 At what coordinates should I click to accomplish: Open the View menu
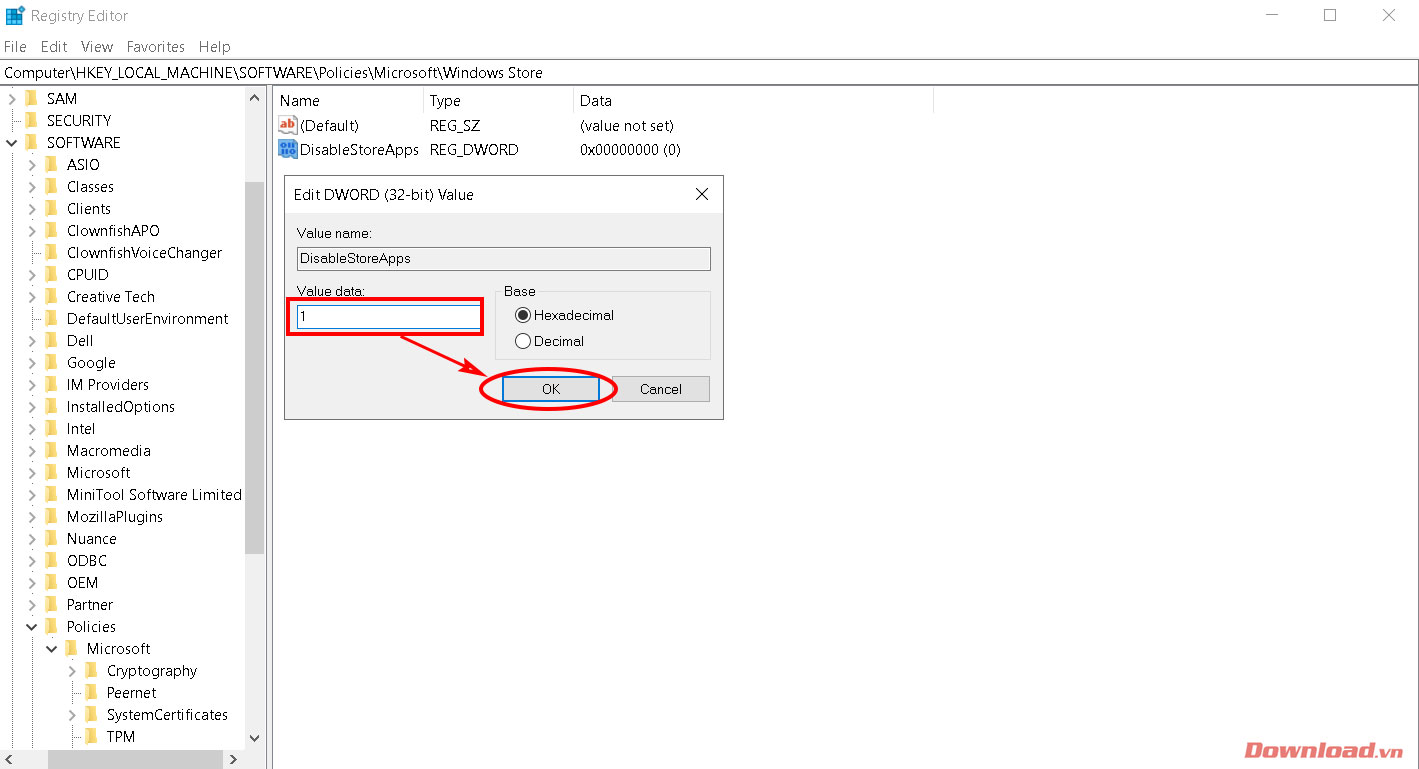97,47
